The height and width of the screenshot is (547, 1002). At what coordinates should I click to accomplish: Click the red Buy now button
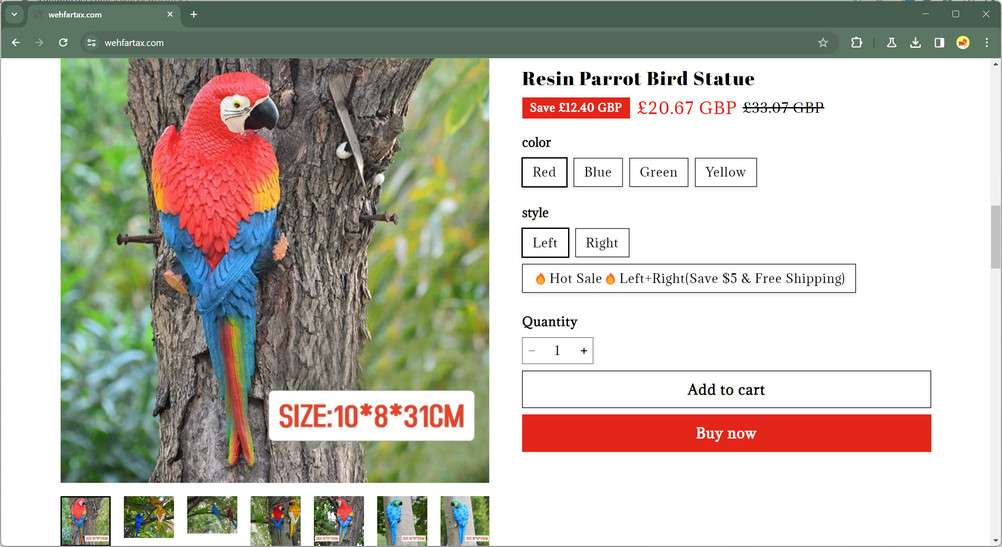tap(726, 433)
